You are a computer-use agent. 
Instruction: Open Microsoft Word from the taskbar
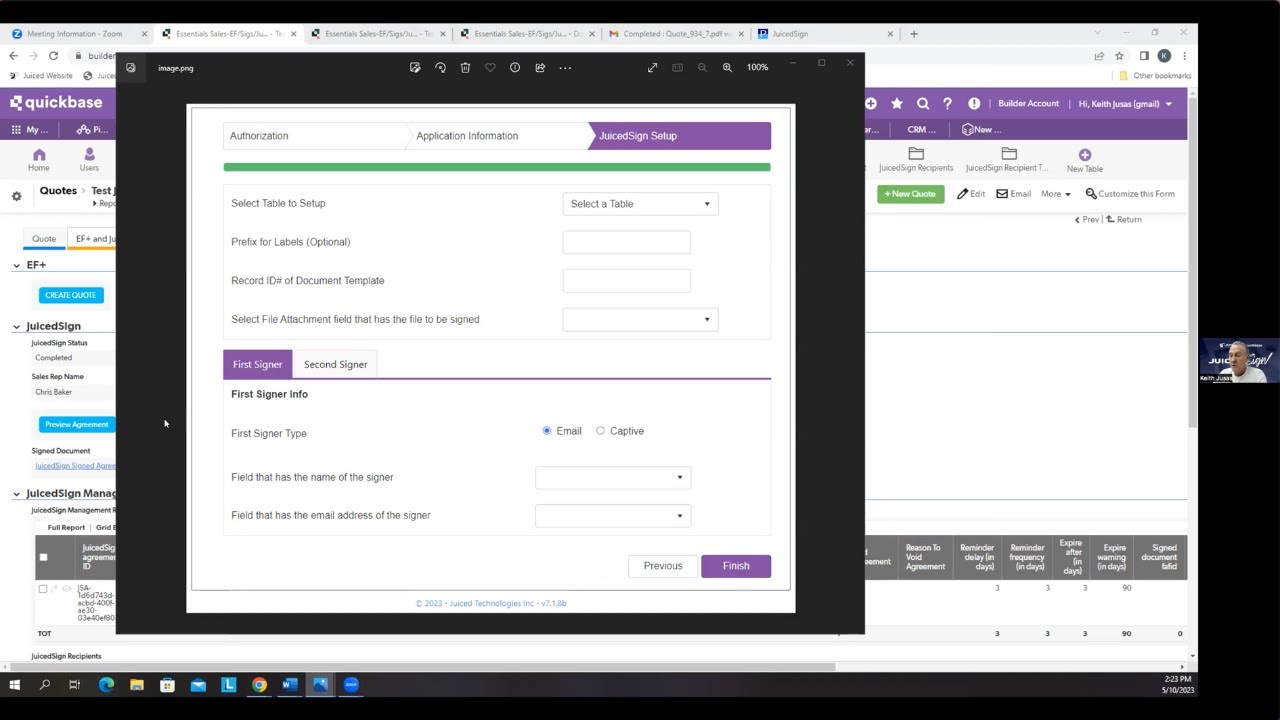pos(290,685)
